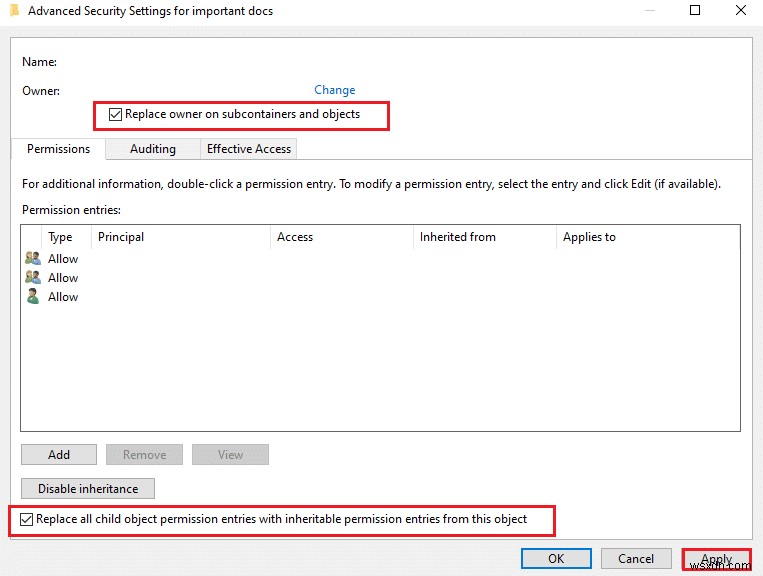Sort entries by the Type column header
The height and width of the screenshot is (576, 763).
pos(67,237)
